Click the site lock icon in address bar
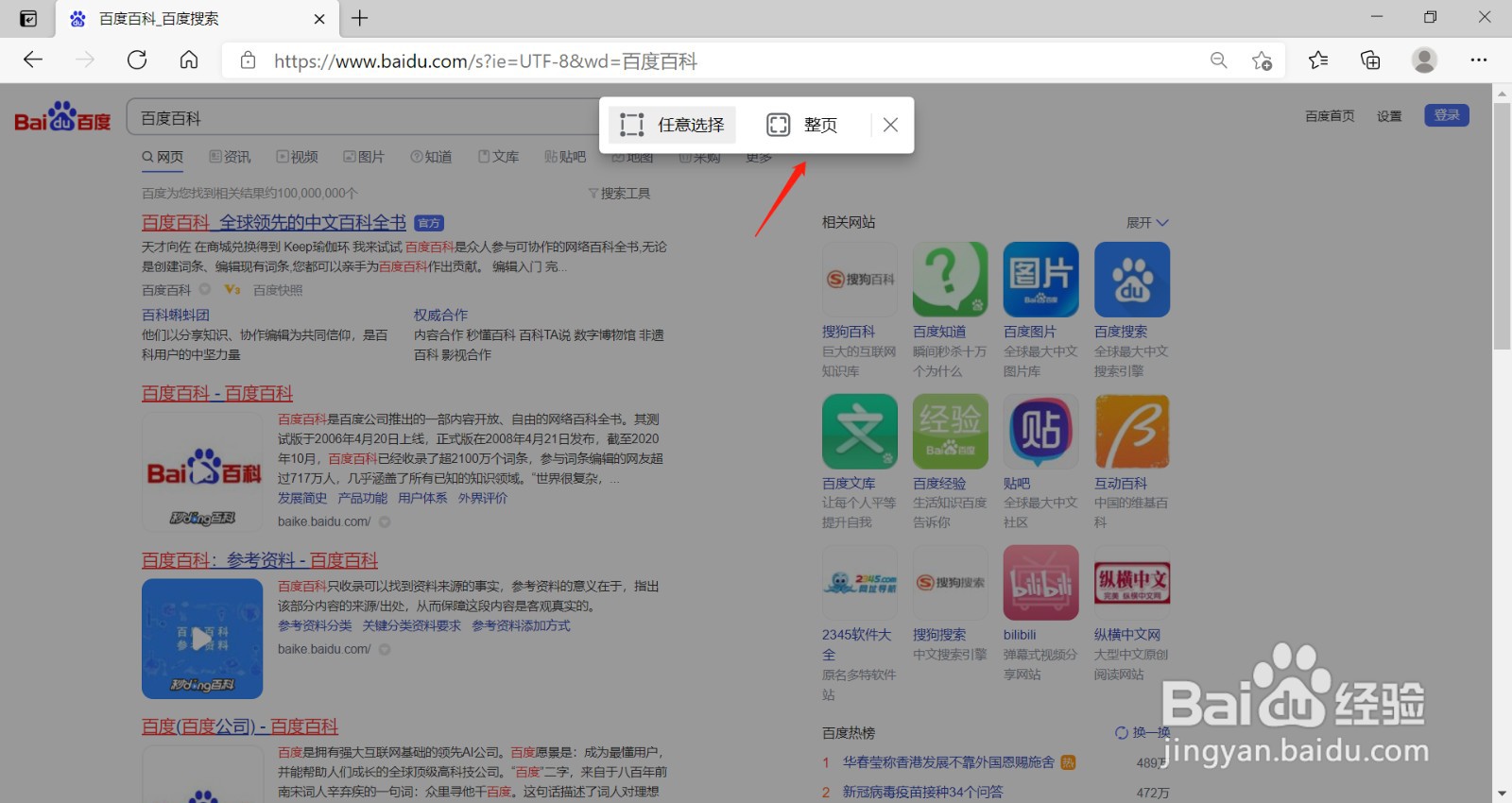The height and width of the screenshot is (803, 1512). [x=248, y=60]
